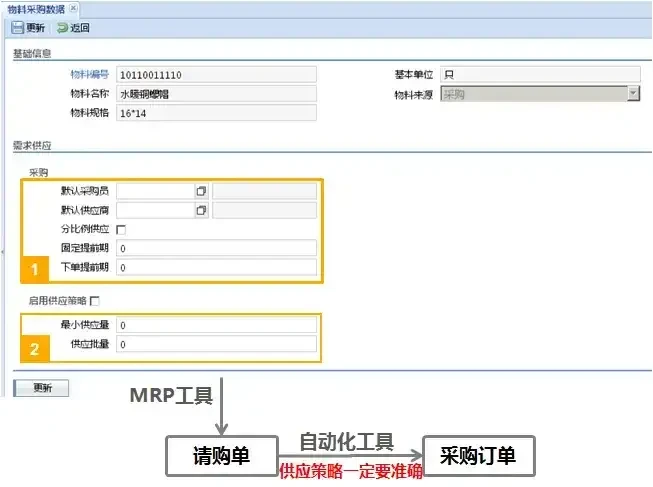
Task: Click the 自动化工具 label
Action: click(x=346, y=442)
